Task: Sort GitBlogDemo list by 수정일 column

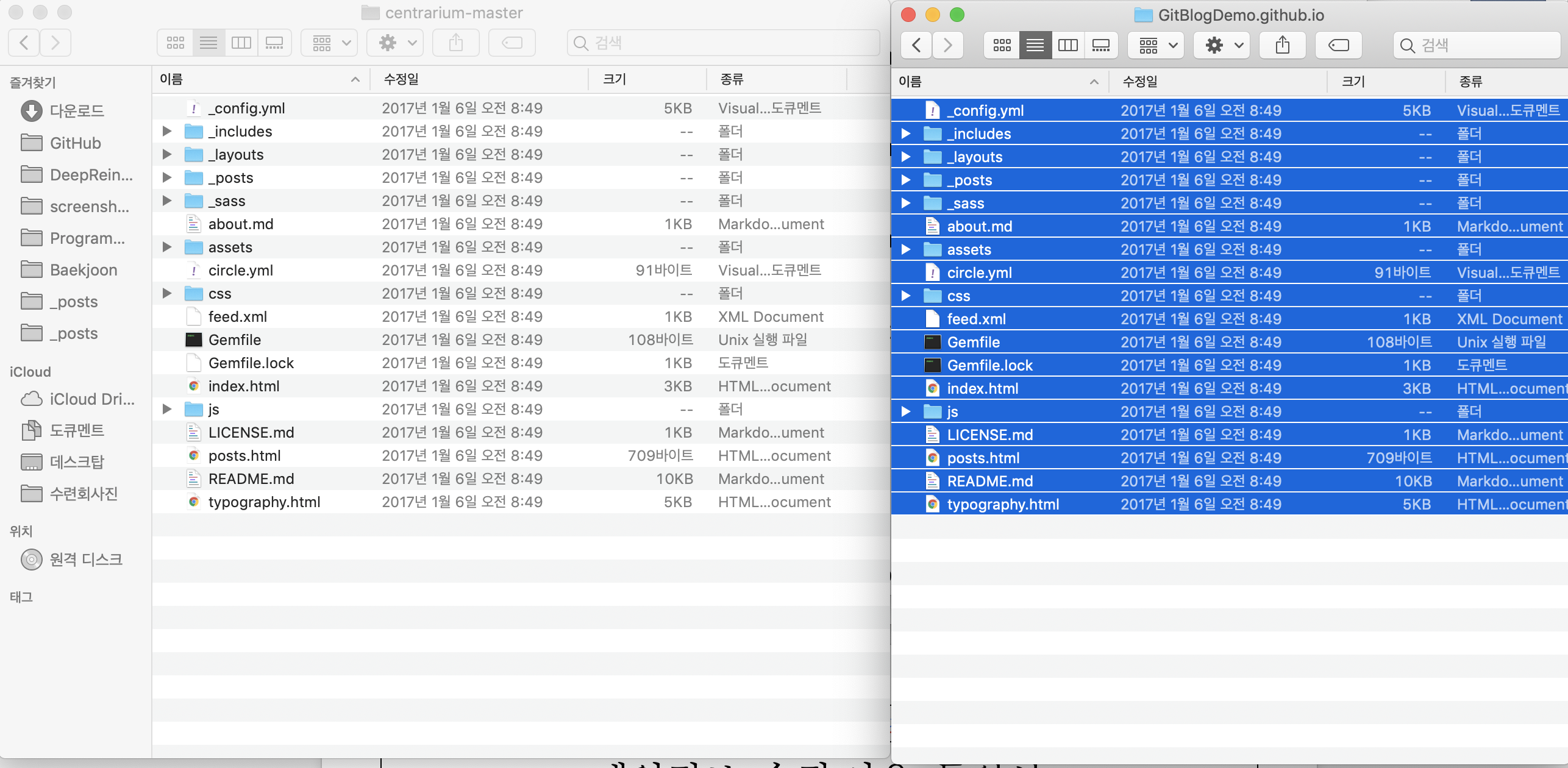Action: (x=1140, y=82)
